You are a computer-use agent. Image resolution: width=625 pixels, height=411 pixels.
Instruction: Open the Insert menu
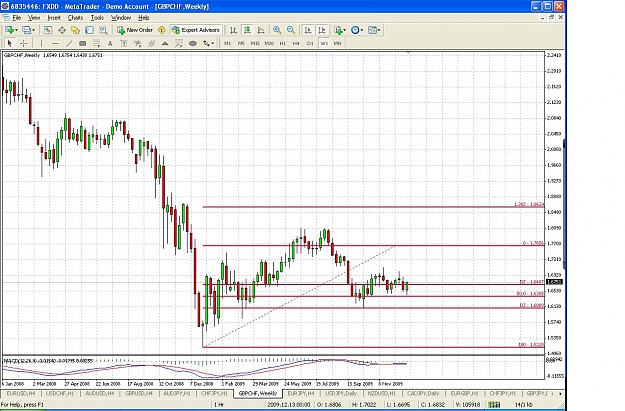pyautogui.click(x=54, y=18)
